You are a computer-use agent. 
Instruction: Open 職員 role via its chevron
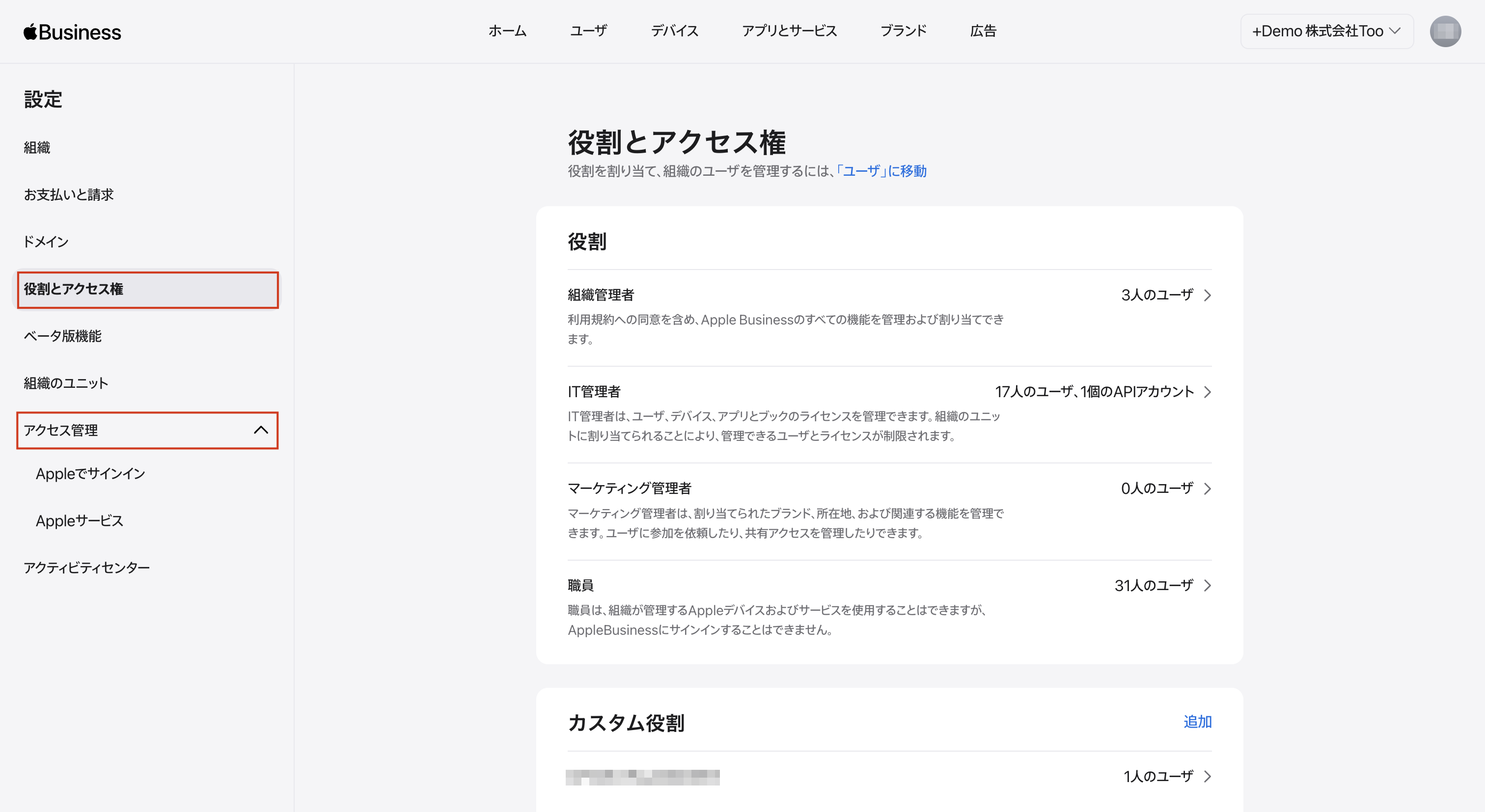click(x=1207, y=586)
